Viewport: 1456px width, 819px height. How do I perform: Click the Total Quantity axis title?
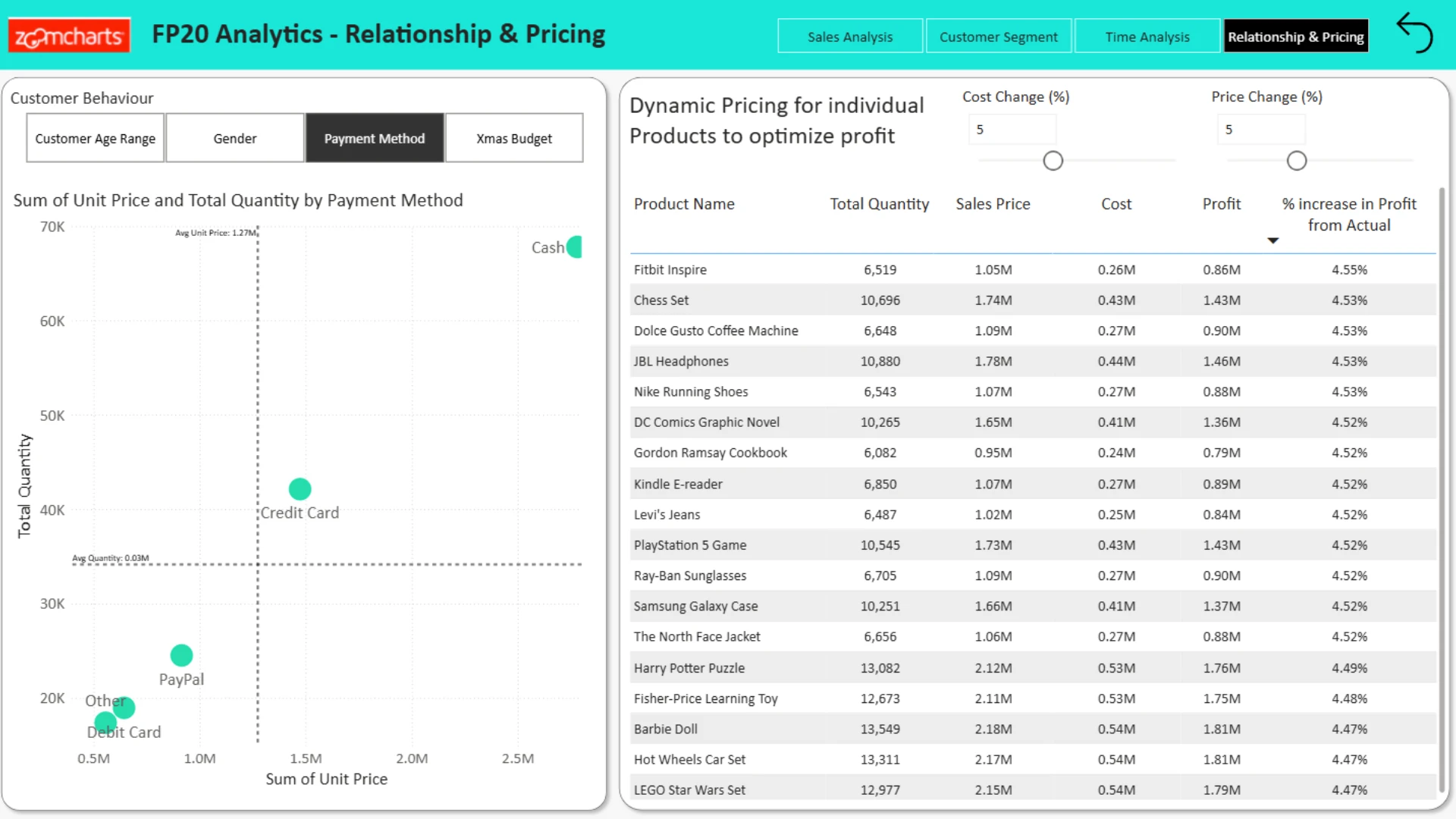pos(24,486)
